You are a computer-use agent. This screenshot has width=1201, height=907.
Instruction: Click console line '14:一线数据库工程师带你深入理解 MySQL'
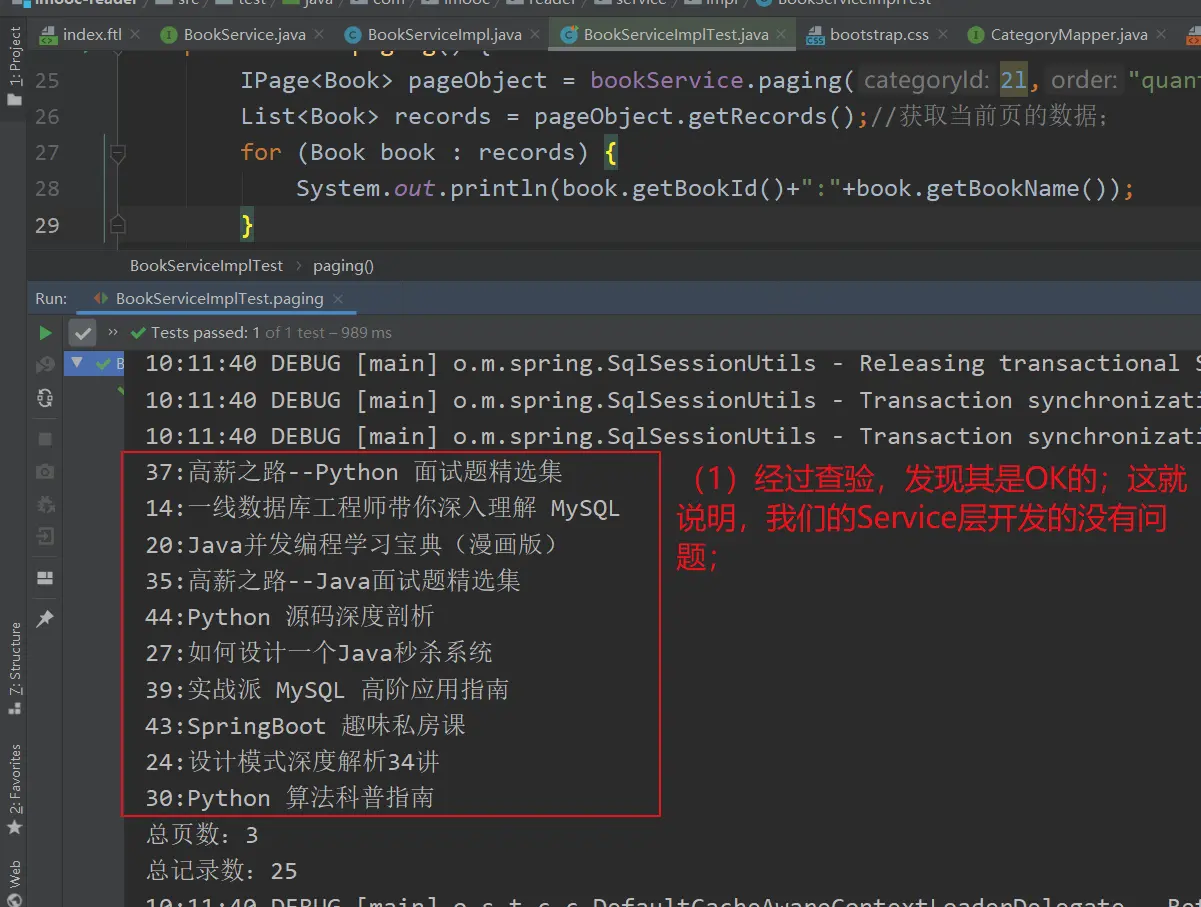[382, 508]
